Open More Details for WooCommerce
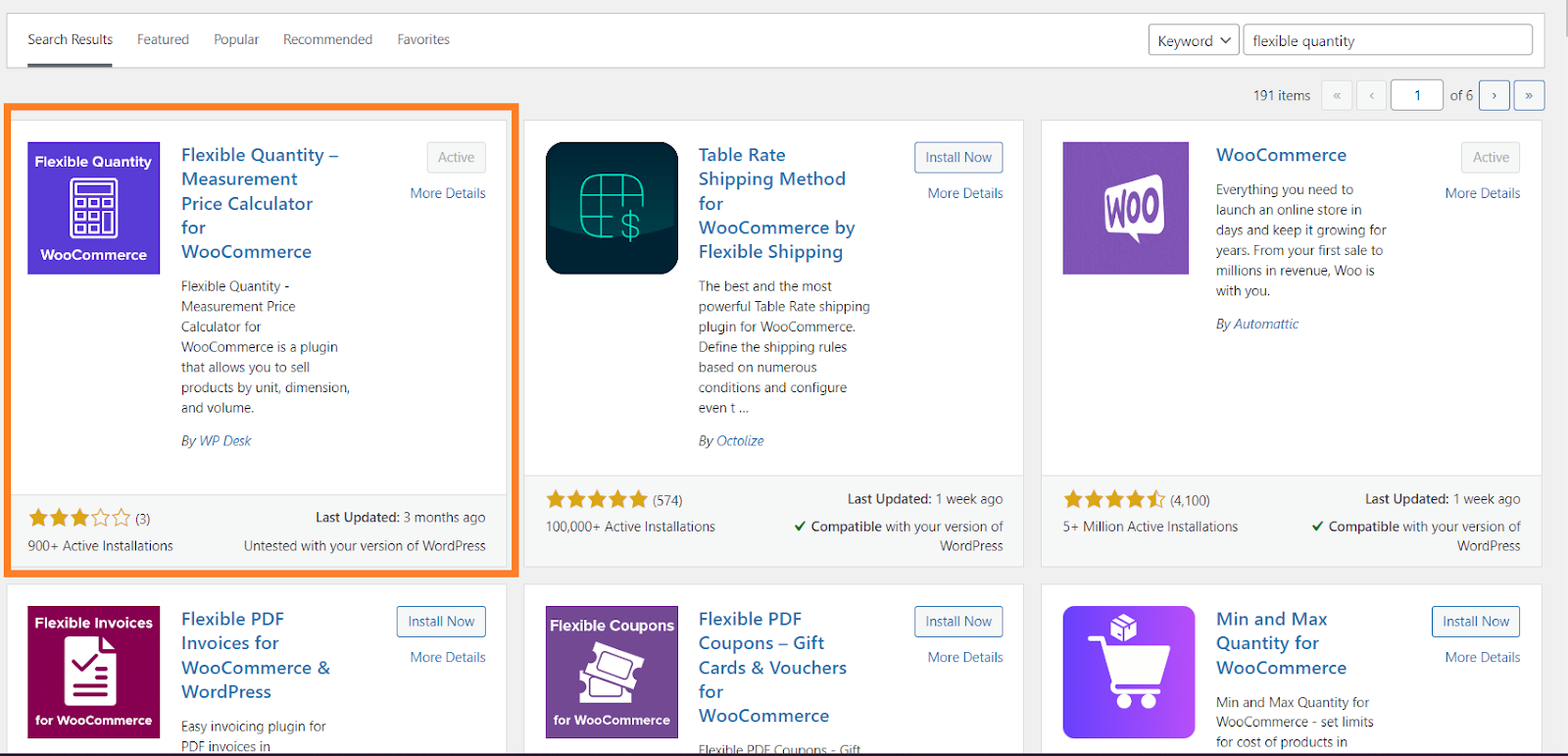 [1483, 193]
